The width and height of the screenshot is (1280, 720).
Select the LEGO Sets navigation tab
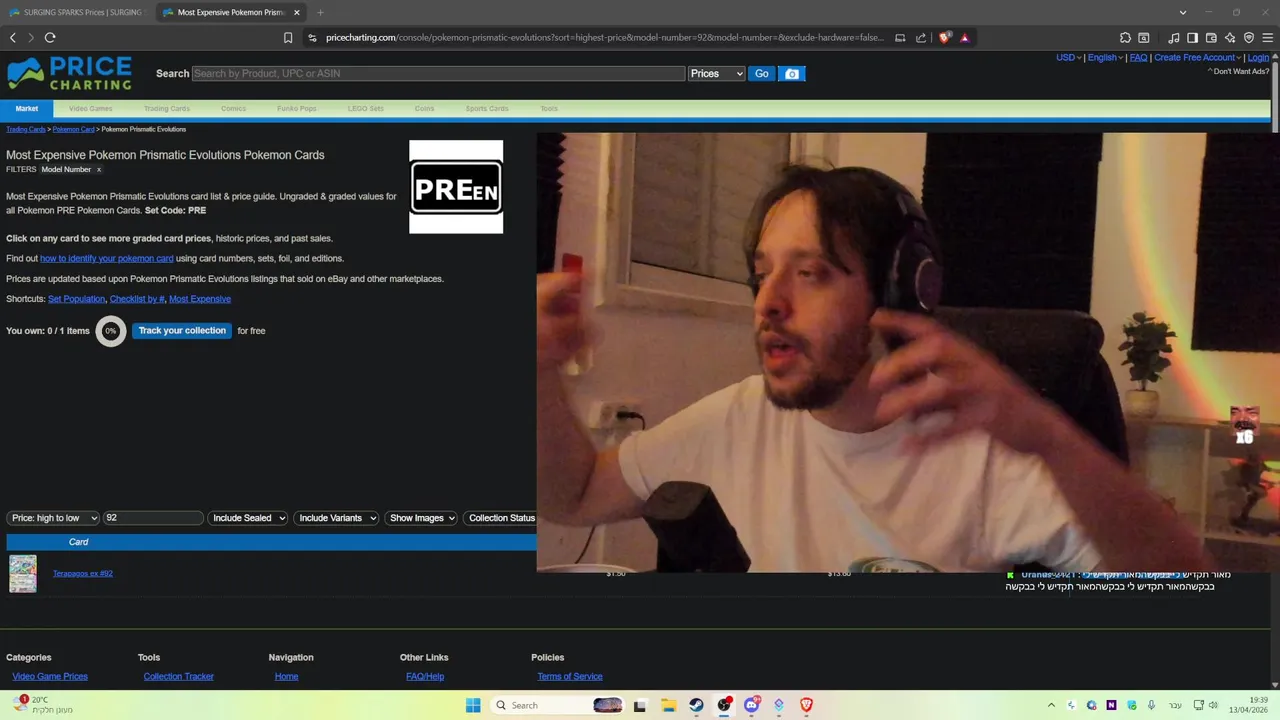coord(365,109)
